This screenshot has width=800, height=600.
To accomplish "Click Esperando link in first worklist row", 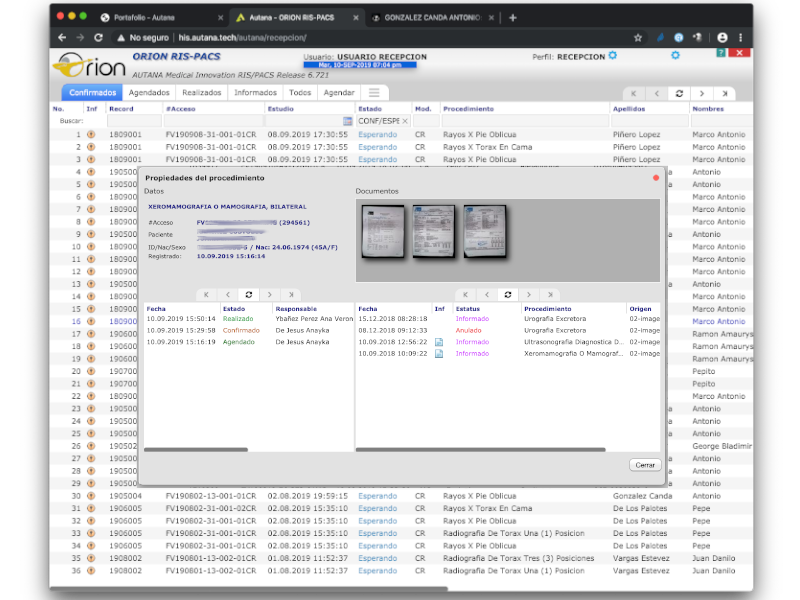I will click(x=377, y=134).
